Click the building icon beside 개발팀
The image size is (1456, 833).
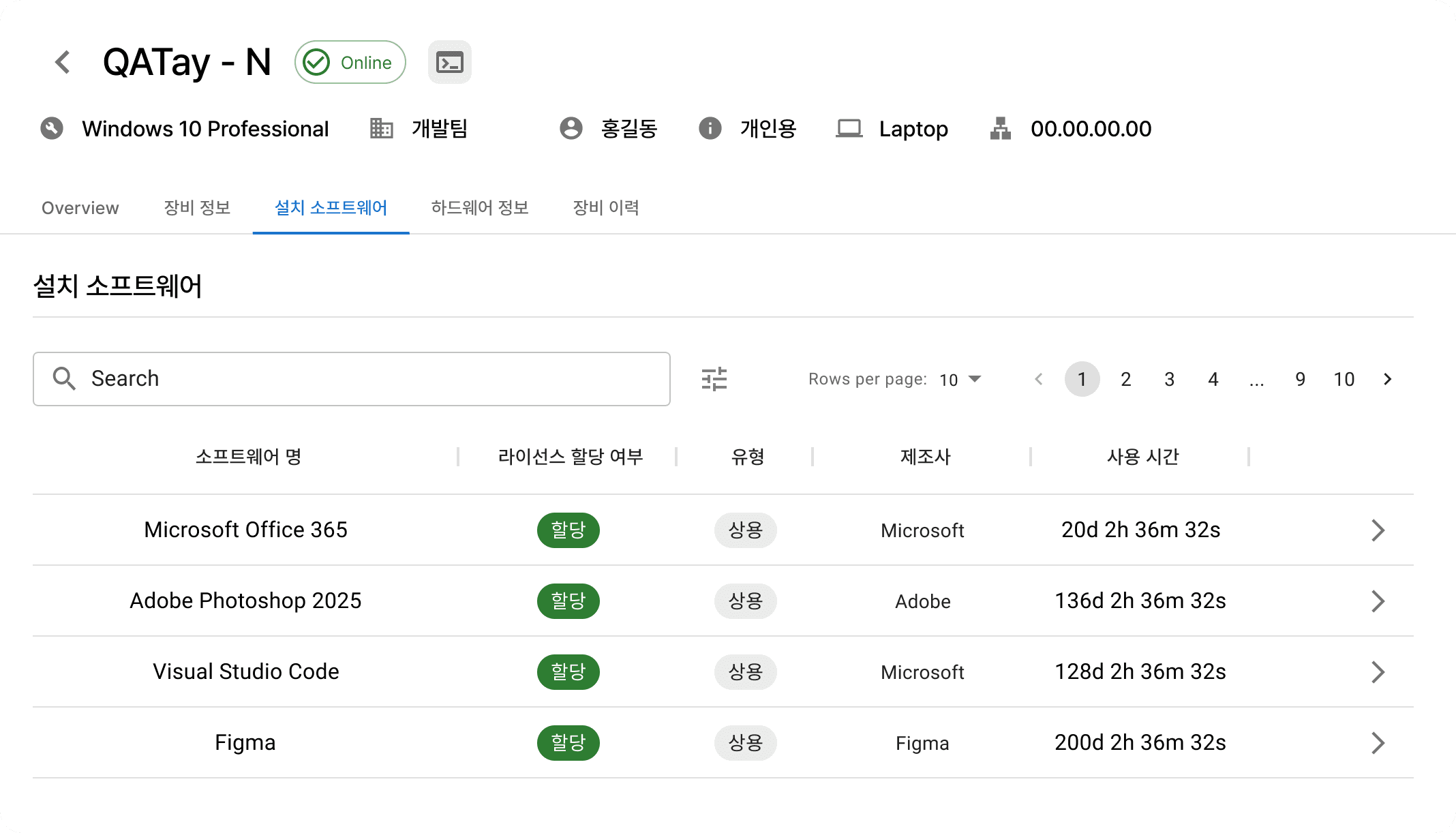pos(381,128)
